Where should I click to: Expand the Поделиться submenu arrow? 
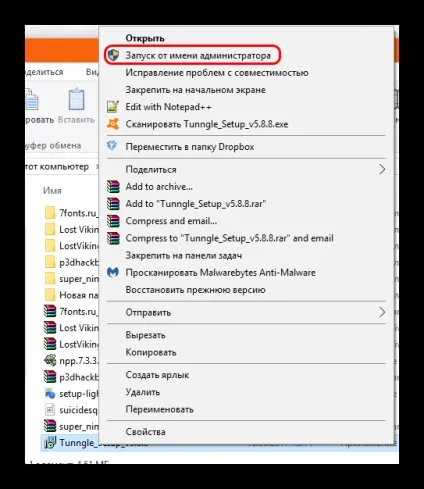click(382, 169)
